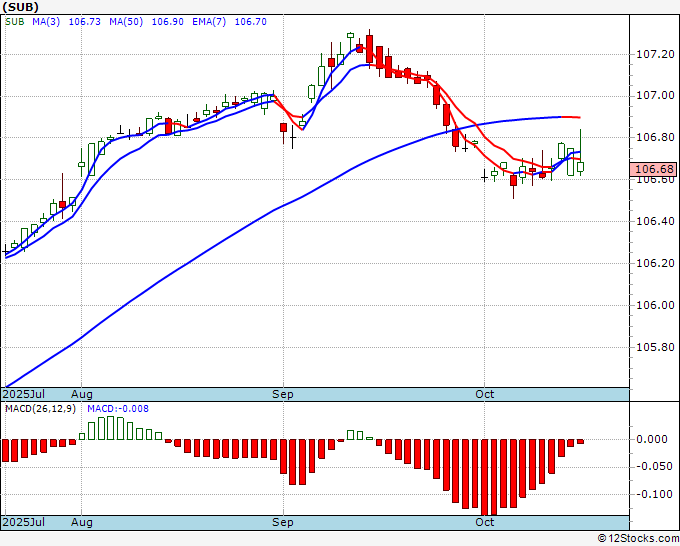This screenshot has width=680, height=546.
Task: Click the latest candlestick near 106.68
Action: click(580, 166)
